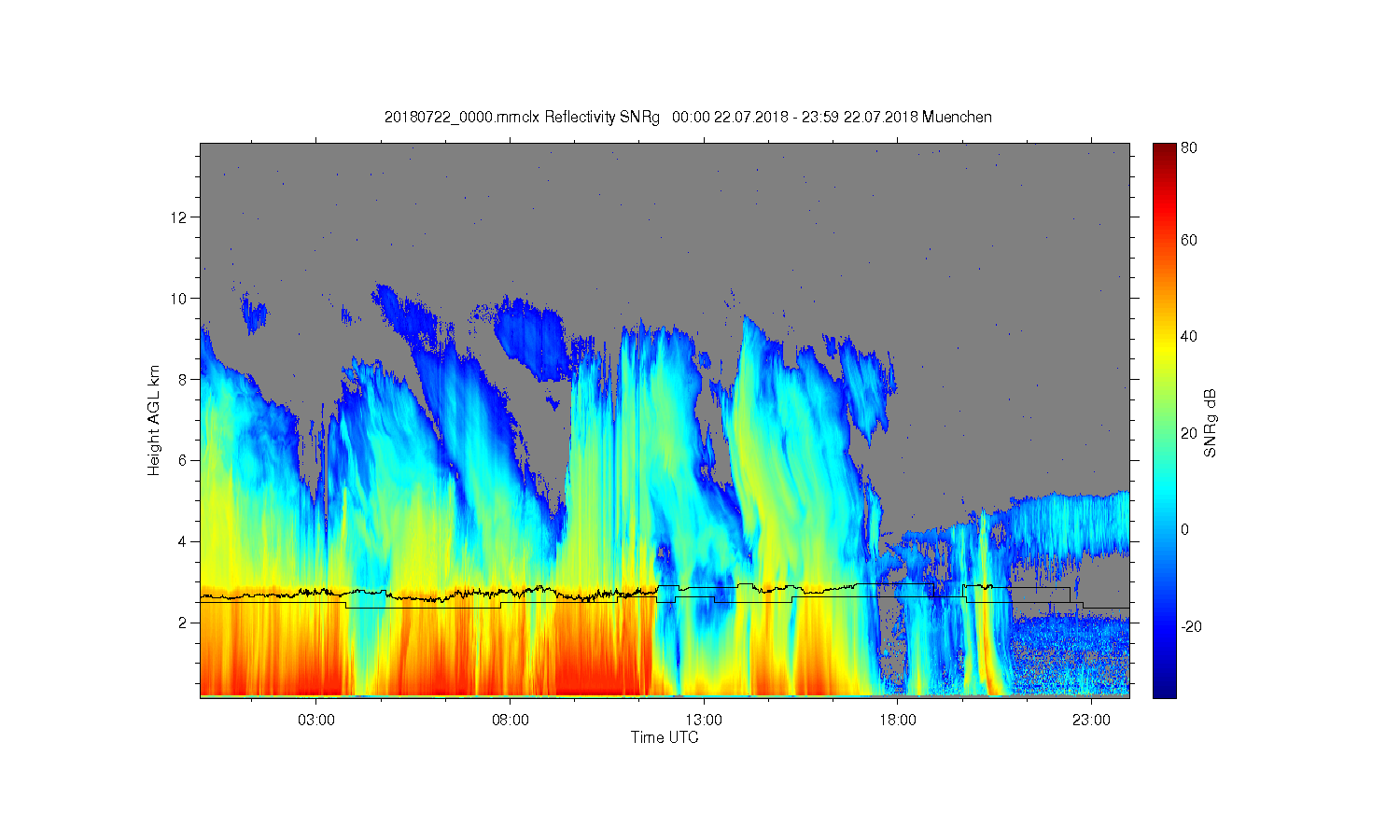The width and height of the screenshot is (1400, 840).
Task: Click the colorbar value 60
Action: pos(1188,241)
